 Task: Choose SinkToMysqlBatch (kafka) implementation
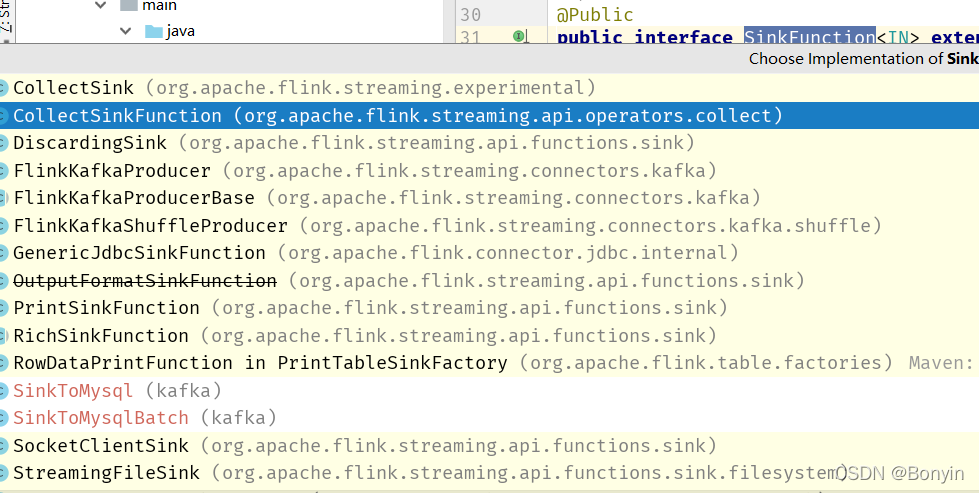490,417
